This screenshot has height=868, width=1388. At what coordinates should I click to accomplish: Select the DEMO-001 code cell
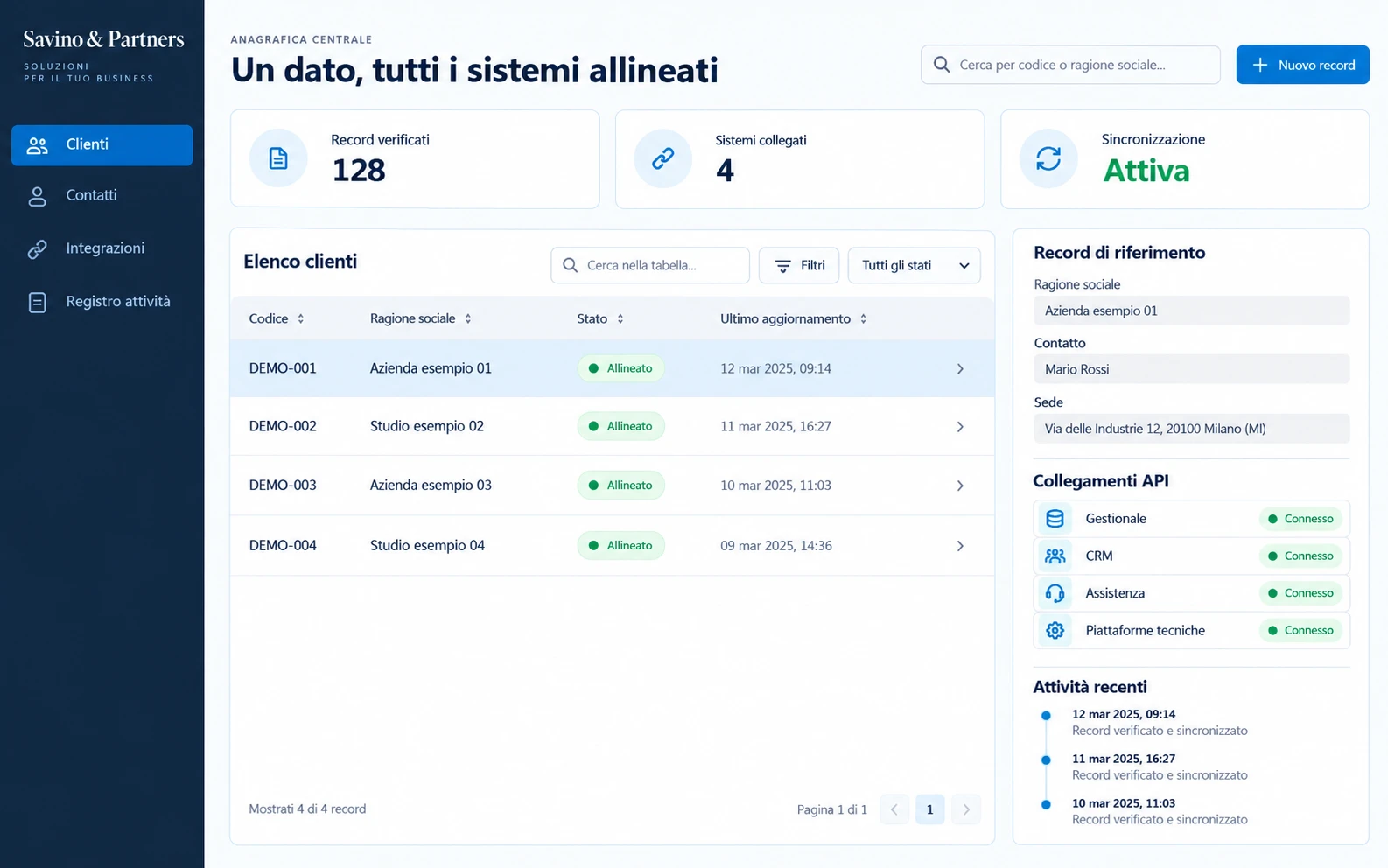coord(283,368)
